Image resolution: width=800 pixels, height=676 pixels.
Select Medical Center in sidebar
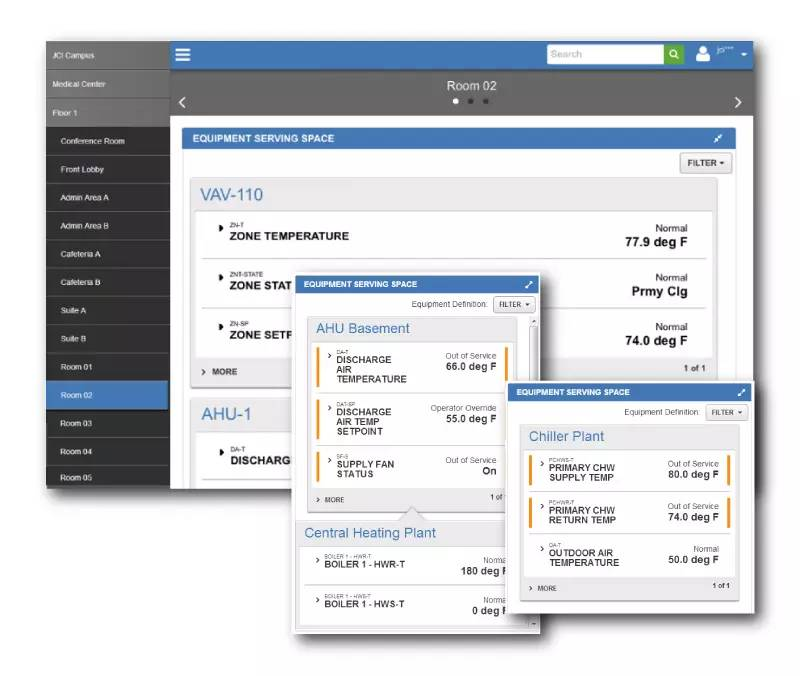108,84
